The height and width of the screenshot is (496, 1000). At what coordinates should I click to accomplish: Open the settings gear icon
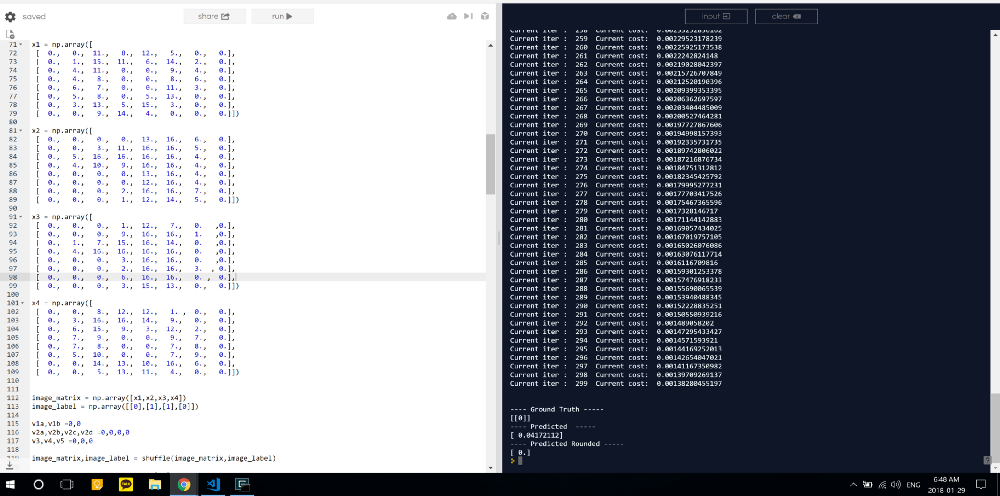coord(10,17)
